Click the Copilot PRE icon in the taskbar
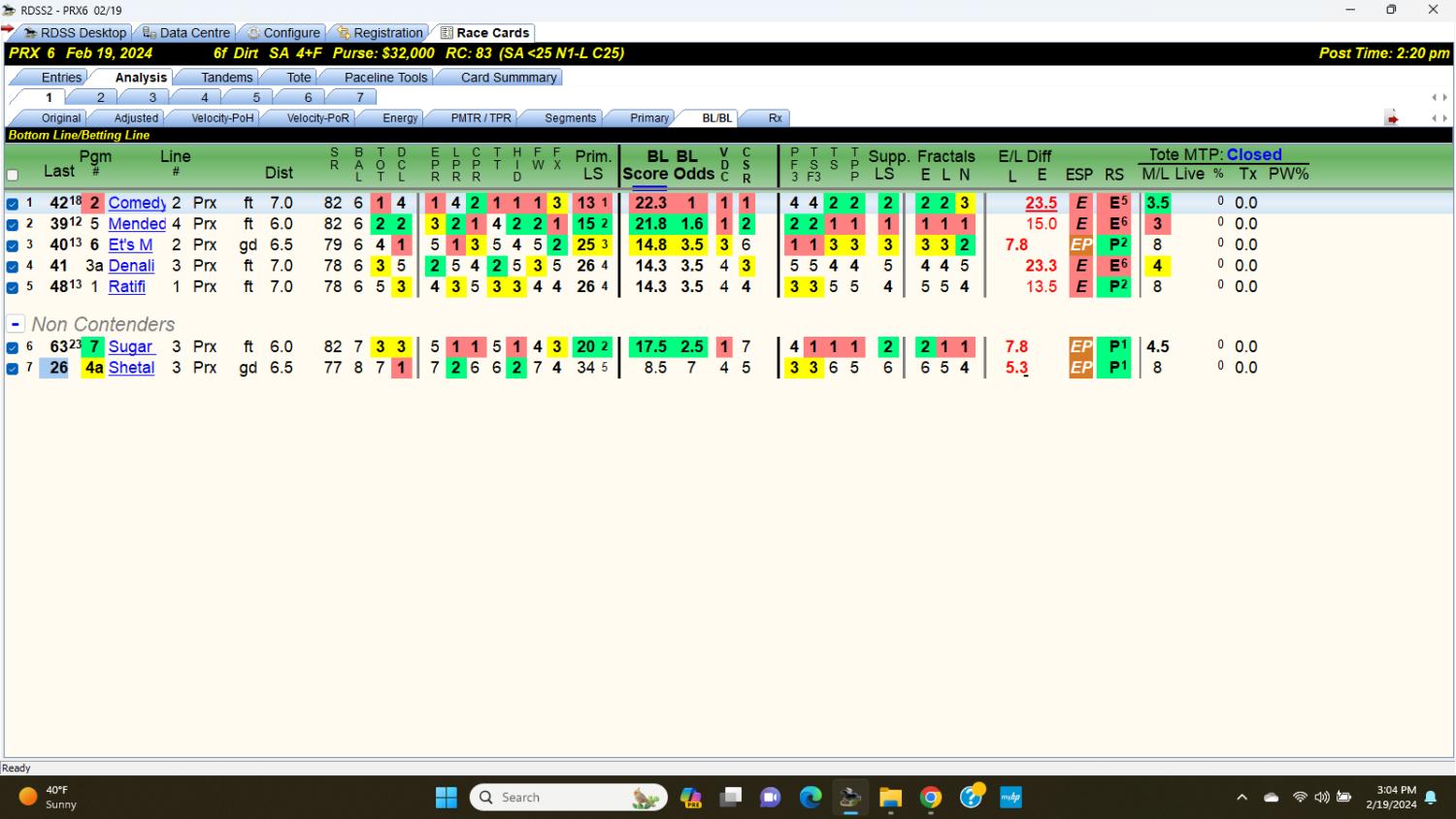Viewport: 1456px width, 819px height. click(x=691, y=798)
